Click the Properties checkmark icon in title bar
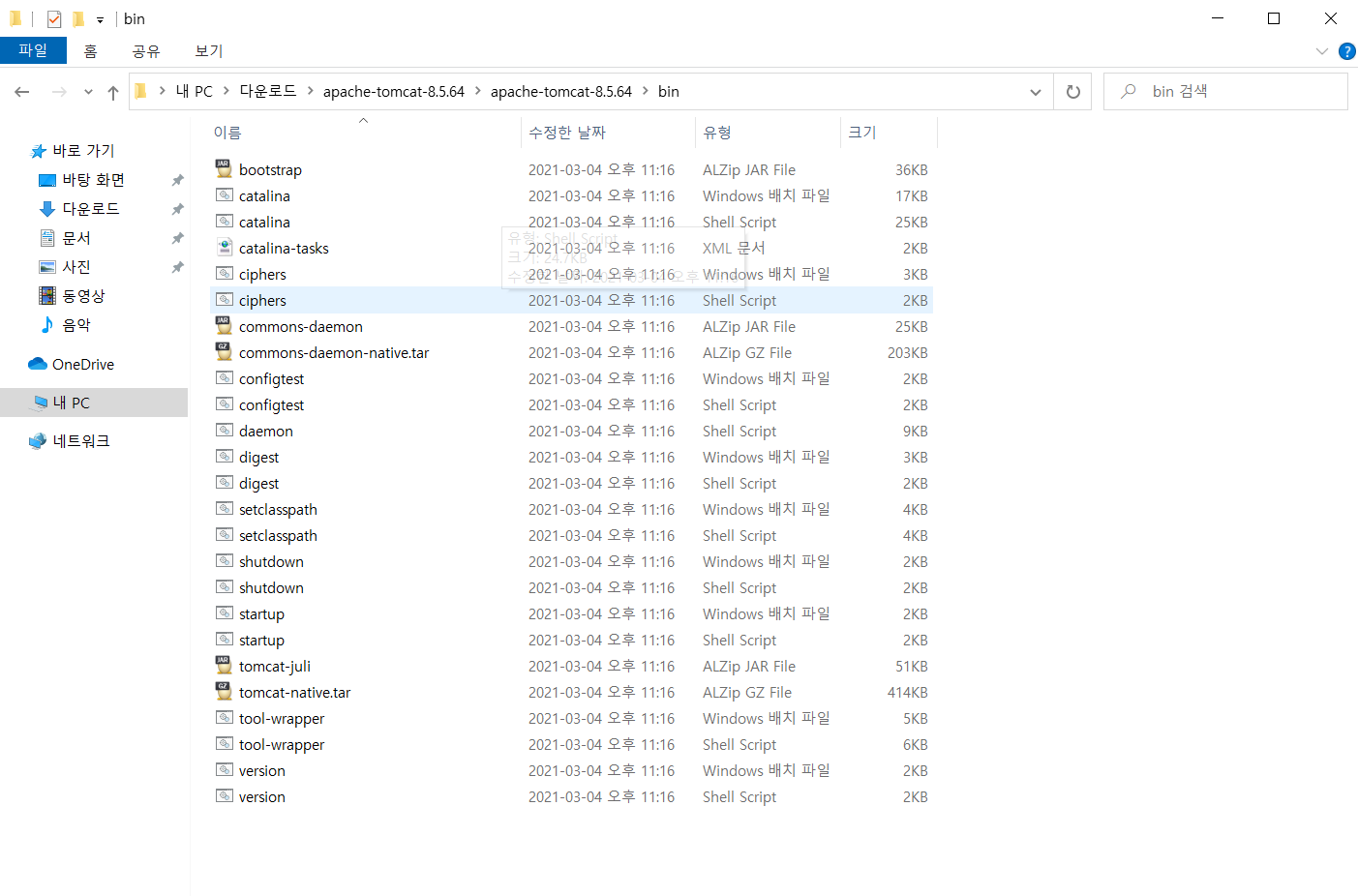Screen dimensions: 1358x896 click(x=54, y=19)
